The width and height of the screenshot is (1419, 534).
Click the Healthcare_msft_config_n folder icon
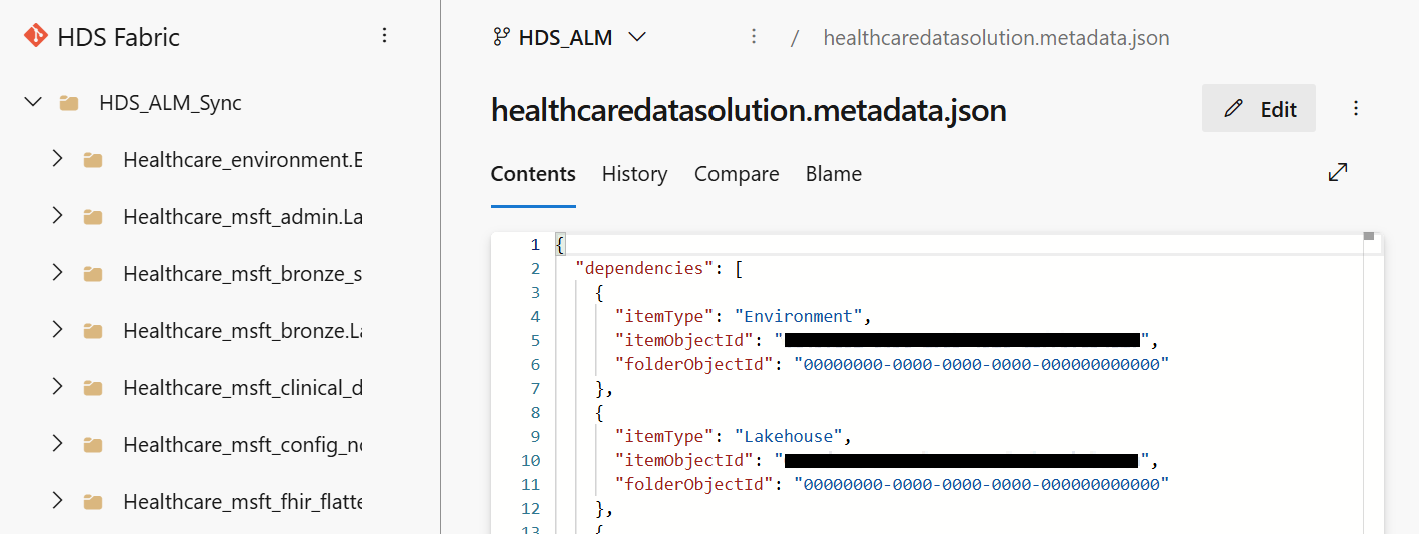tap(93, 444)
